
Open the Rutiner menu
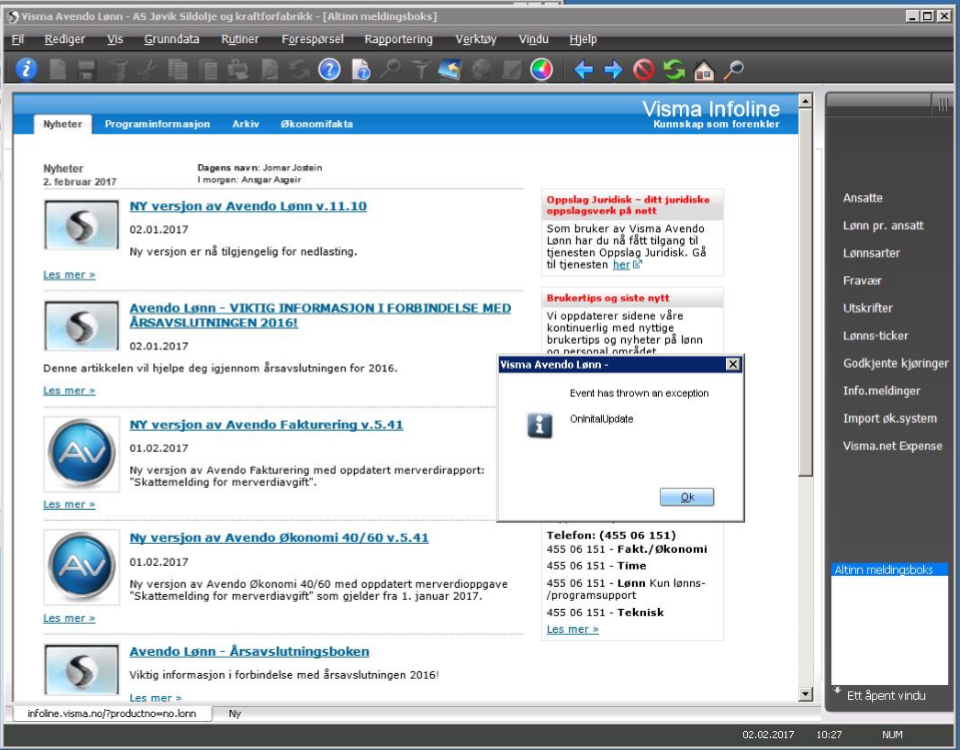click(x=239, y=39)
